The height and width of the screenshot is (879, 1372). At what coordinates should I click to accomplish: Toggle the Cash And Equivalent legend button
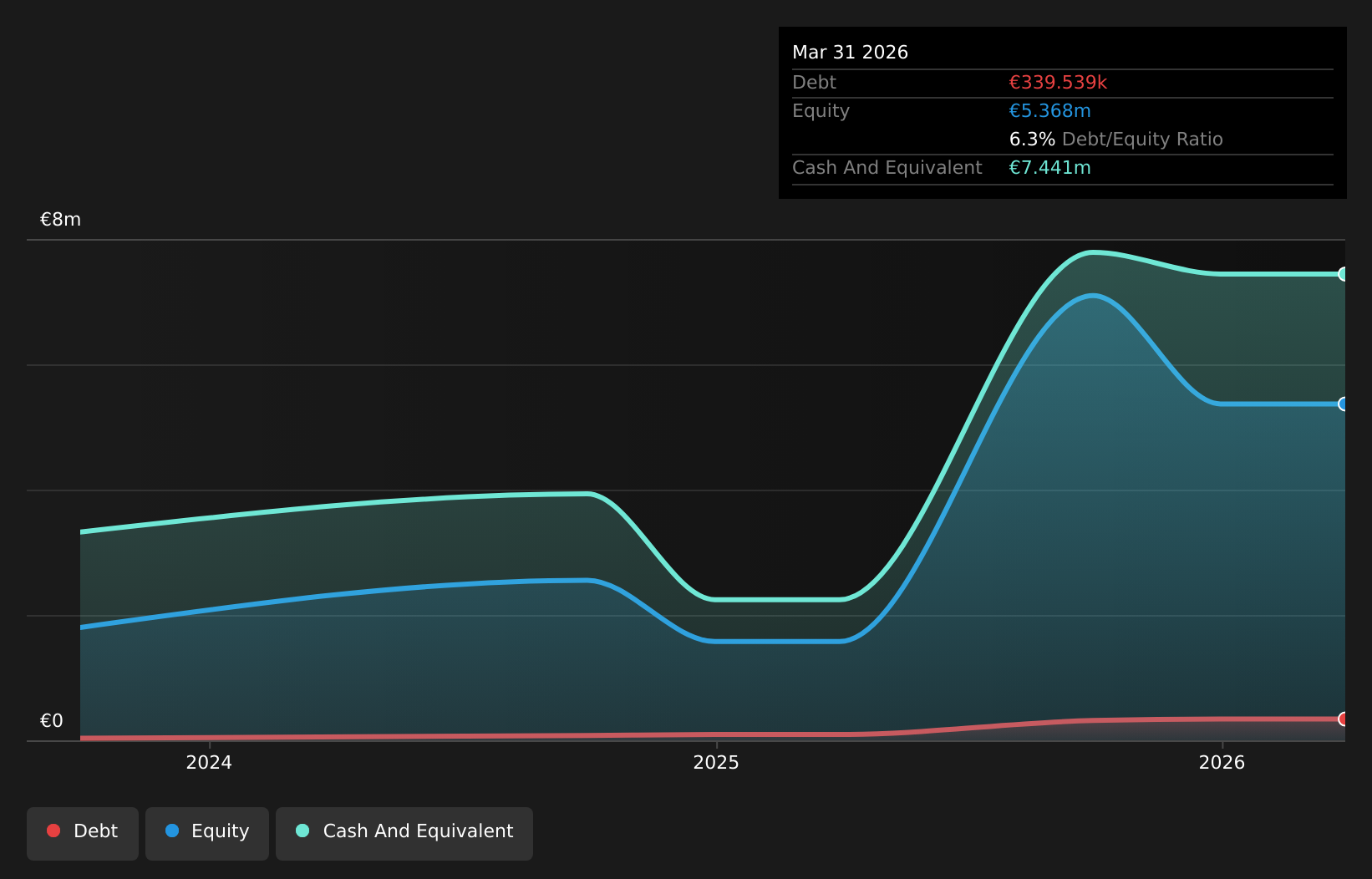pyautogui.click(x=404, y=833)
